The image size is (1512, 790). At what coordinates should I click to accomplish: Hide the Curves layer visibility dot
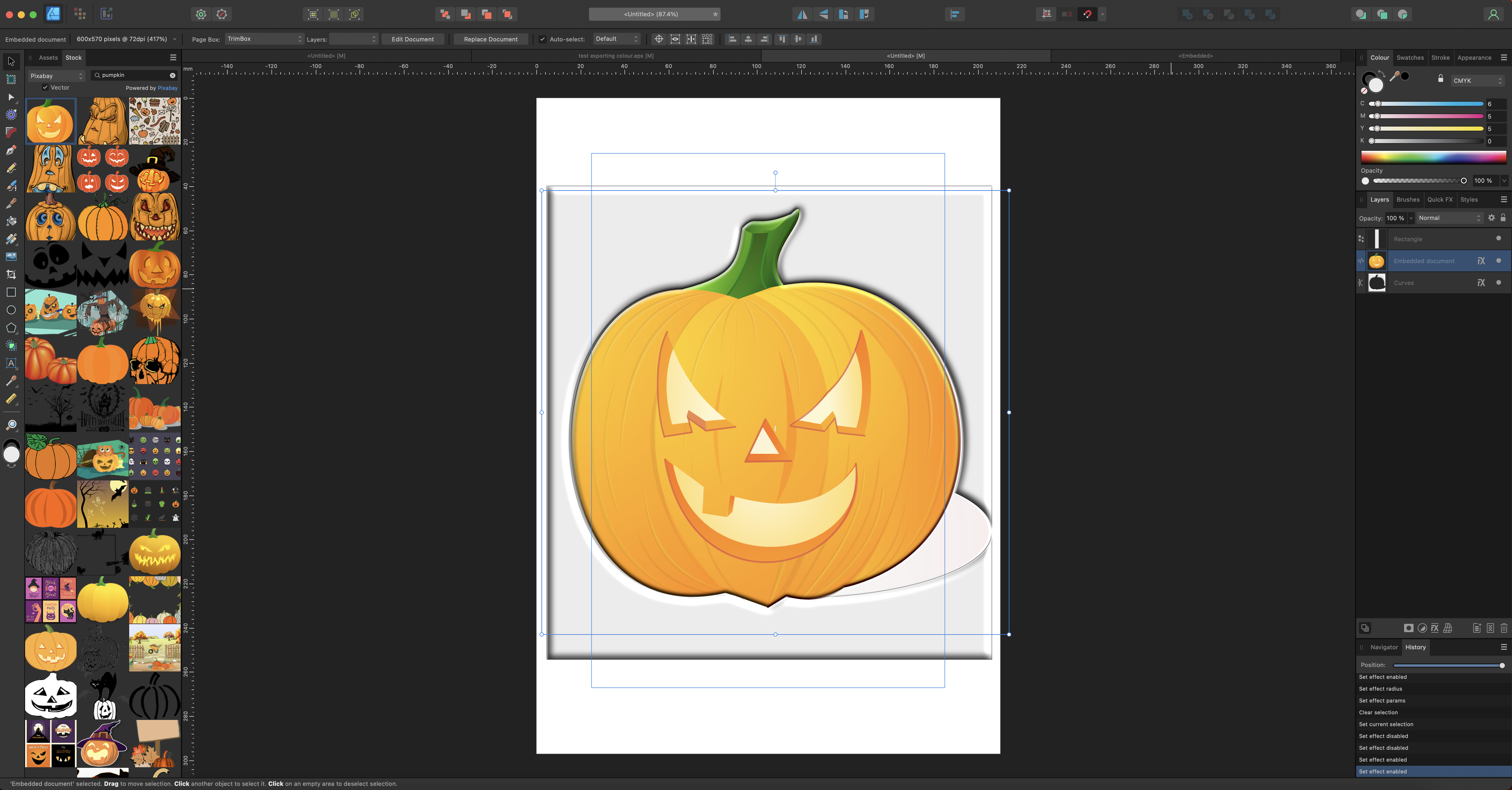tap(1498, 282)
